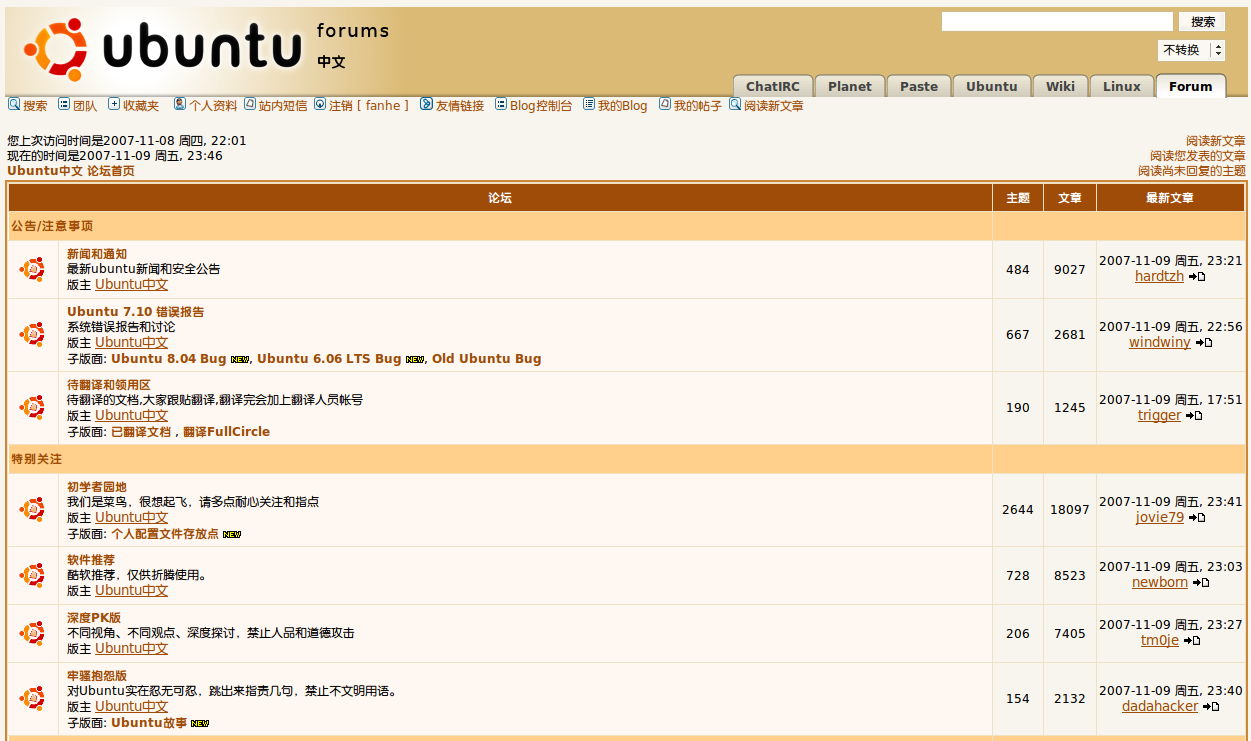Open the 已翻译文档 subforum
This screenshot has width=1251, height=741.
(x=140, y=432)
